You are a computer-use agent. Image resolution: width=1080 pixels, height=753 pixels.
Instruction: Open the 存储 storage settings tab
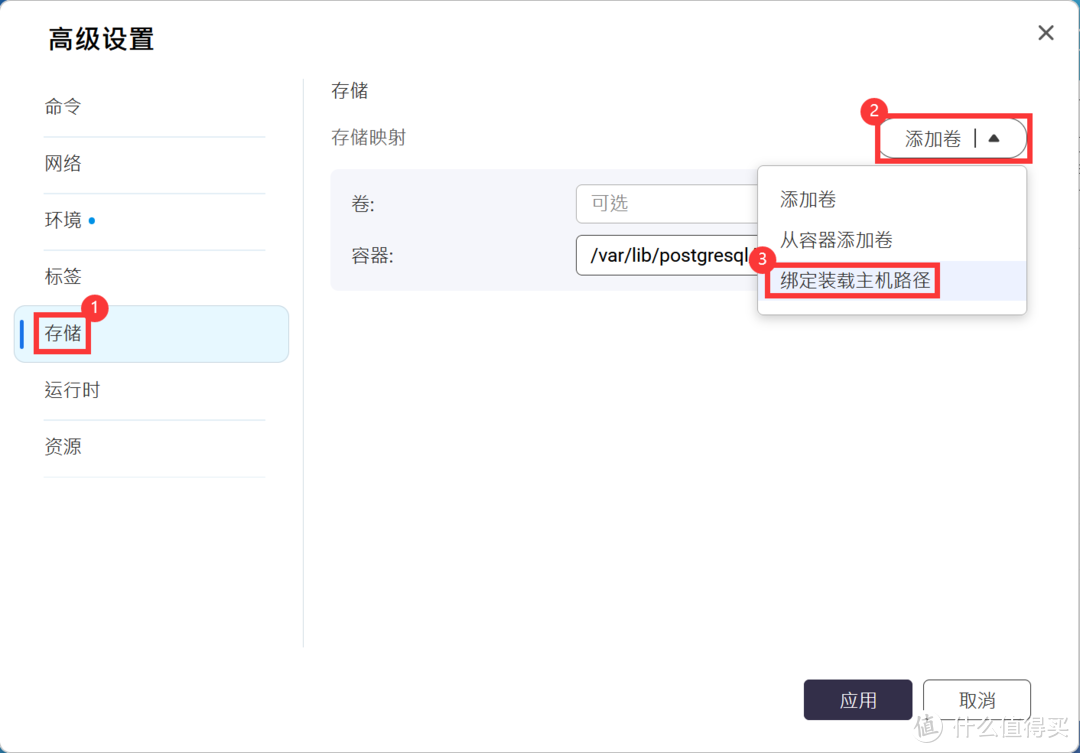(61, 333)
